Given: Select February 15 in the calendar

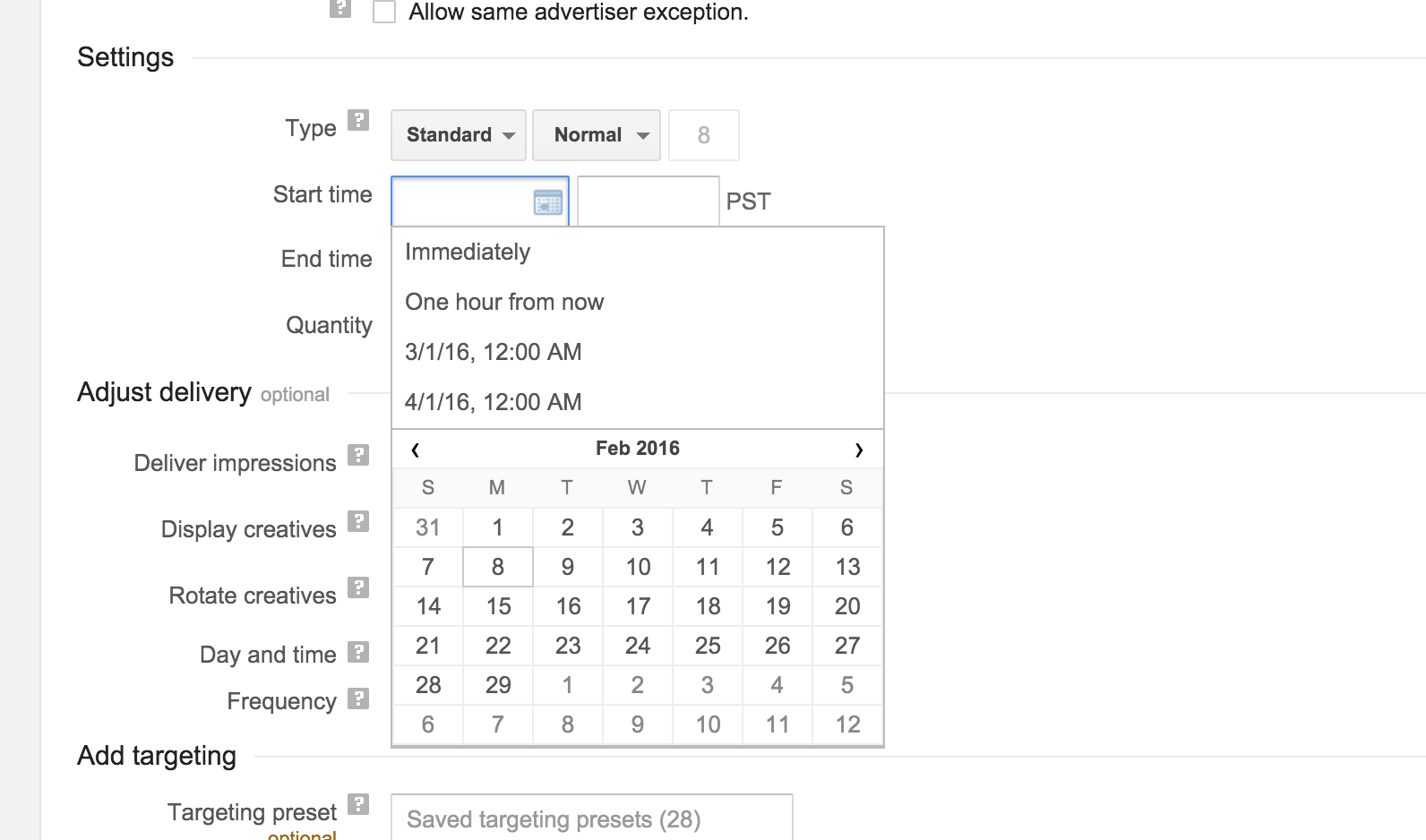Looking at the screenshot, I should [498, 606].
